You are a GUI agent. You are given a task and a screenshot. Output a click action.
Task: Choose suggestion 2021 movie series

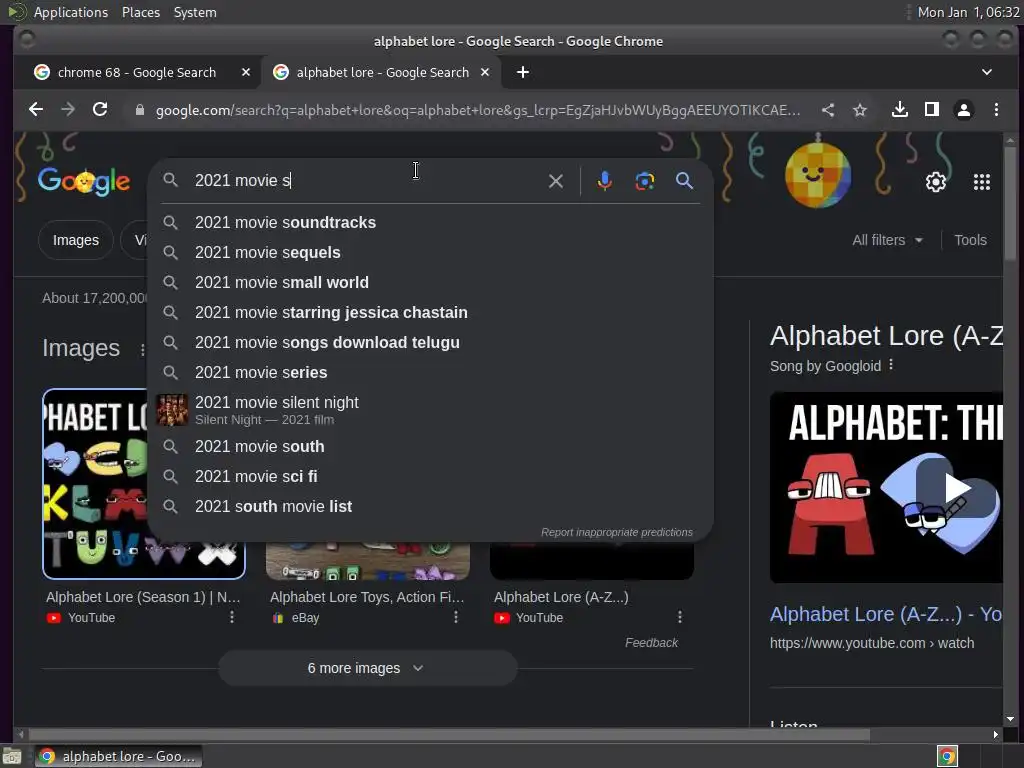pyautogui.click(x=431, y=373)
